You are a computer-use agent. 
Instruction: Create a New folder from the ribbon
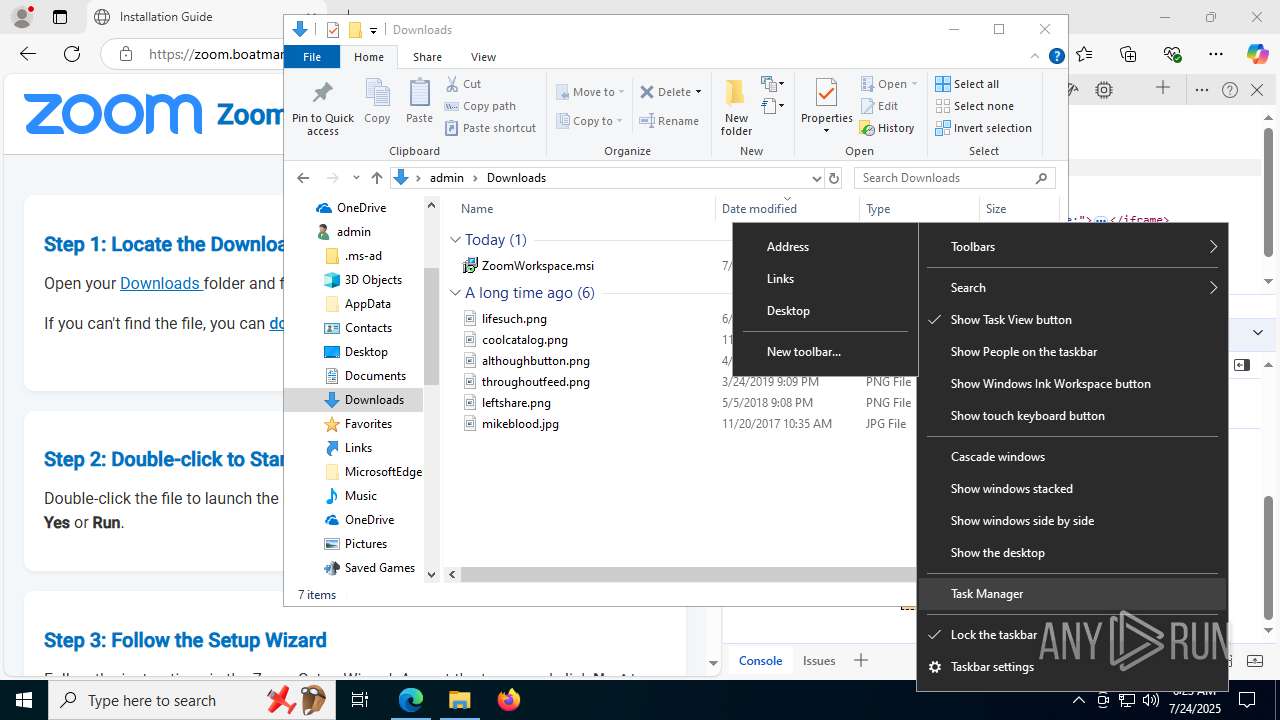[x=736, y=108]
